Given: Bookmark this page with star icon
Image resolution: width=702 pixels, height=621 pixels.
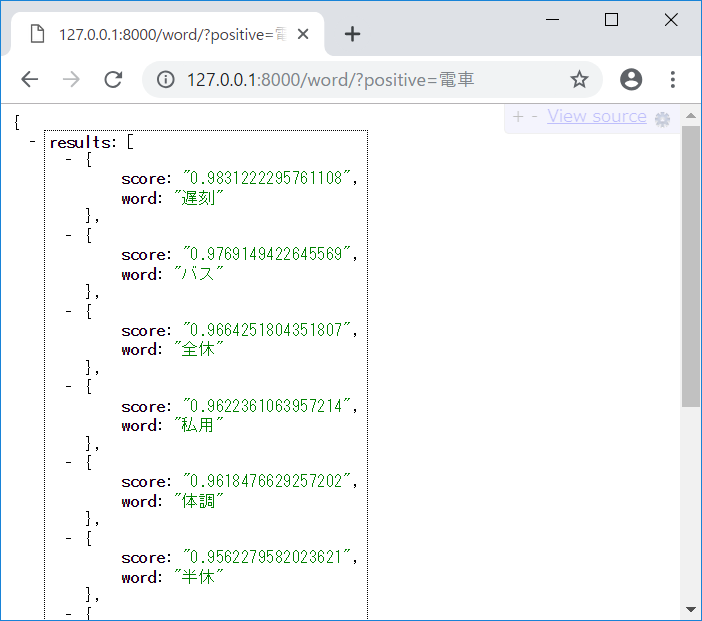Looking at the screenshot, I should pos(579,80).
